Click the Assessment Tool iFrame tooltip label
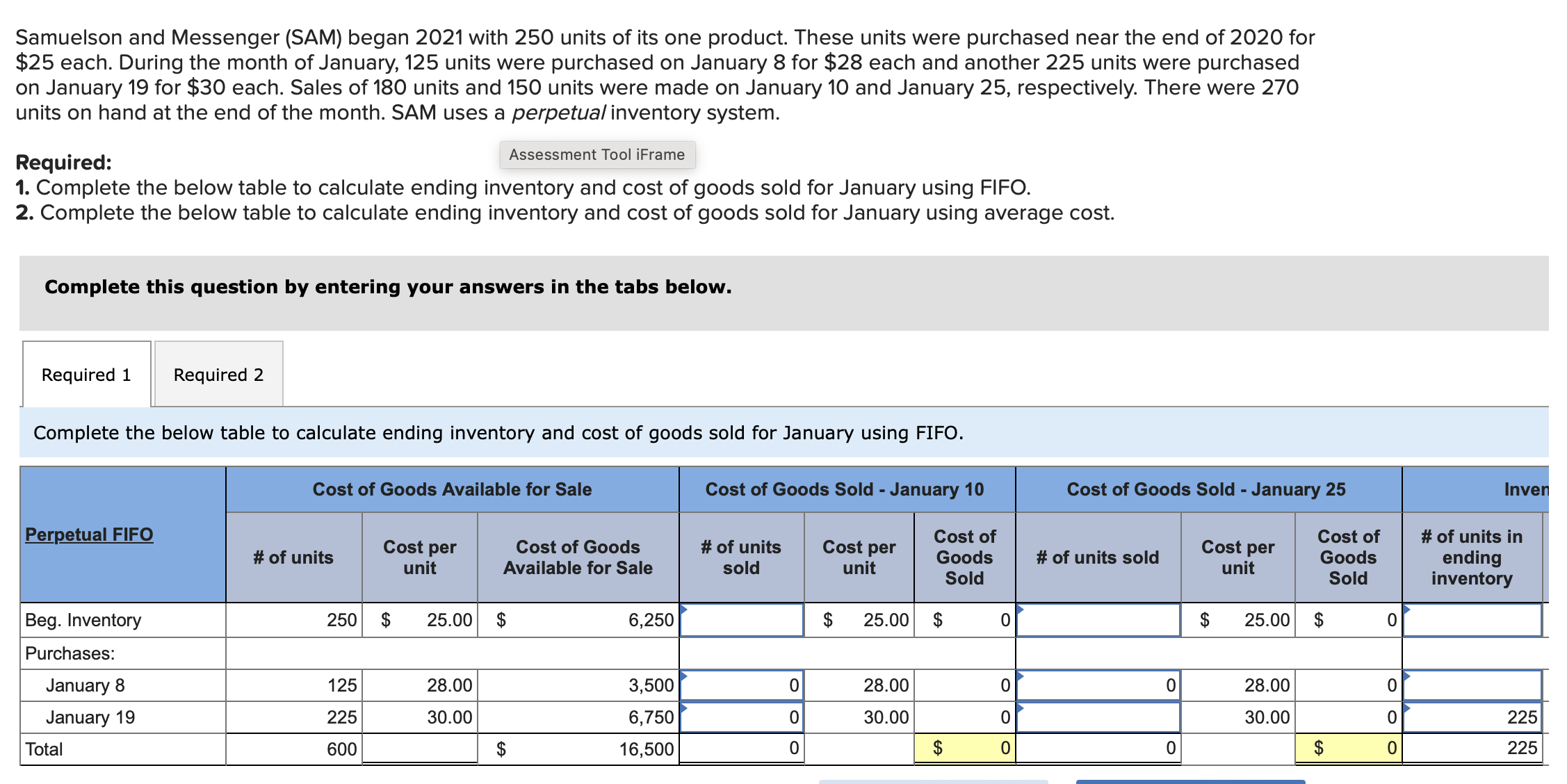 (x=596, y=154)
